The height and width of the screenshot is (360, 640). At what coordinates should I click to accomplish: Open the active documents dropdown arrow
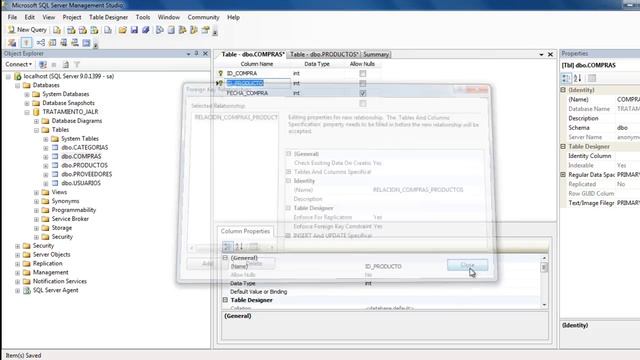tap(541, 54)
